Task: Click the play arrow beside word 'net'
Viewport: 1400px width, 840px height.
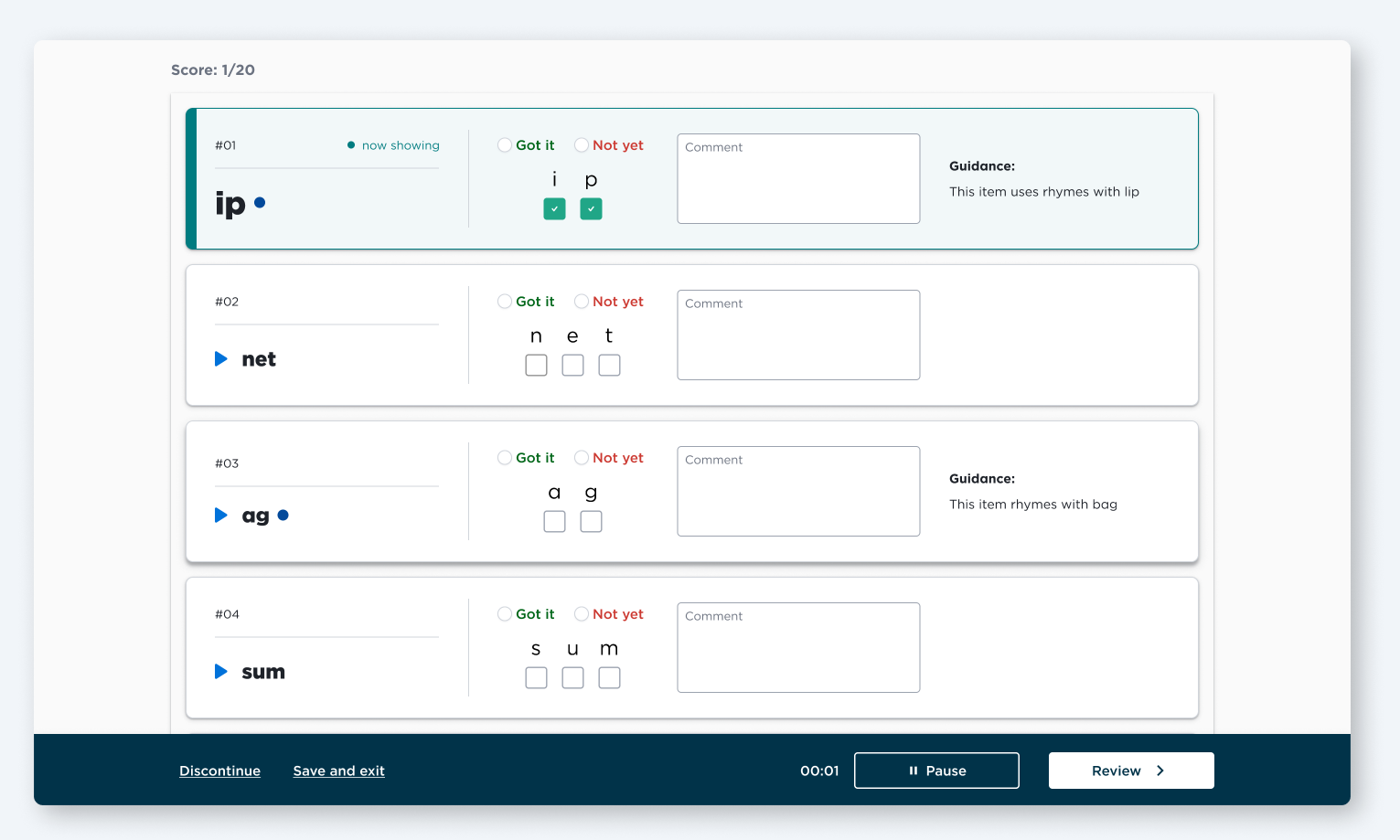Action: coord(220,359)
